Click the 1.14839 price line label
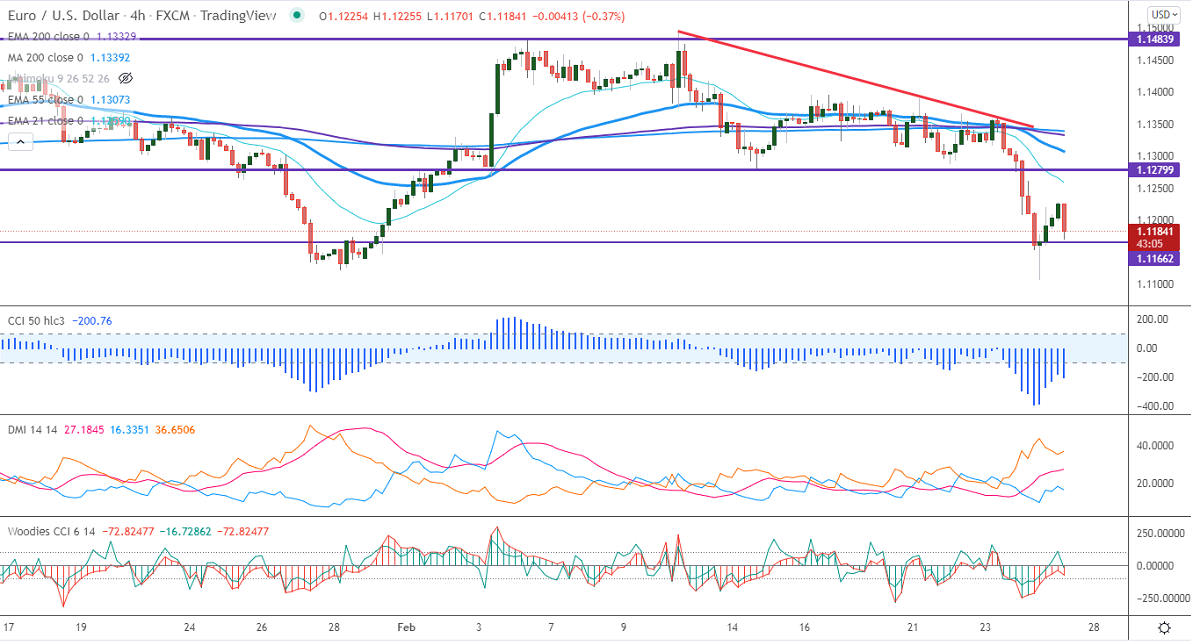The width and height of the screenshot is (1191, 641). 1155,39
